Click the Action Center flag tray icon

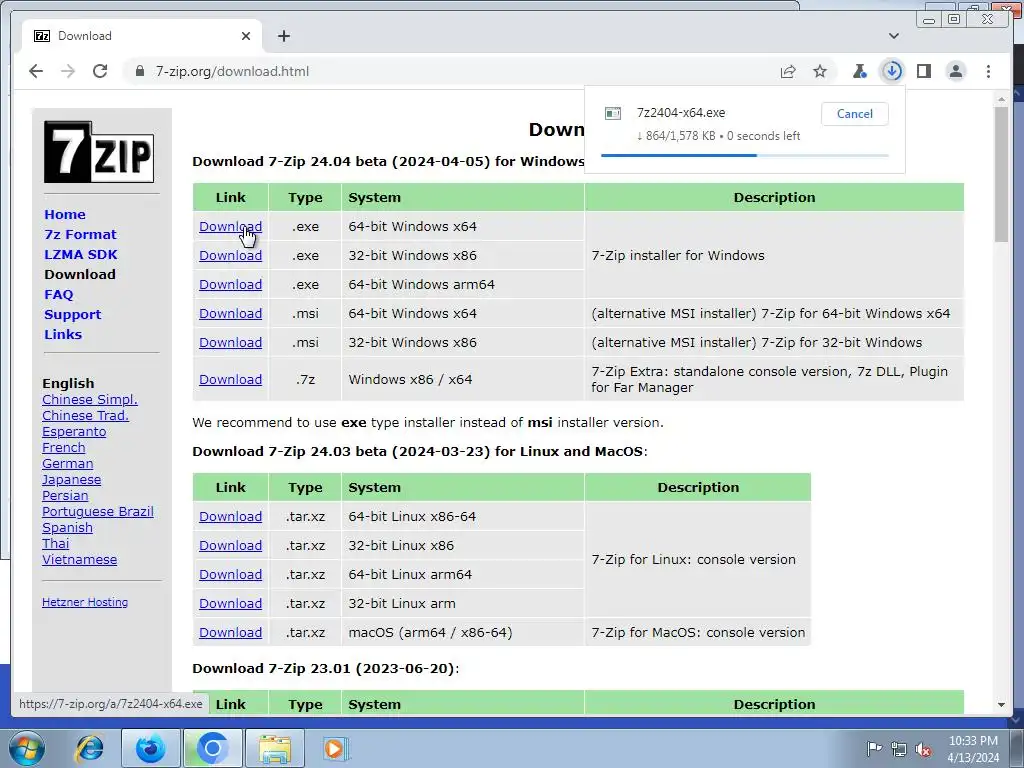tap(873, 748)
